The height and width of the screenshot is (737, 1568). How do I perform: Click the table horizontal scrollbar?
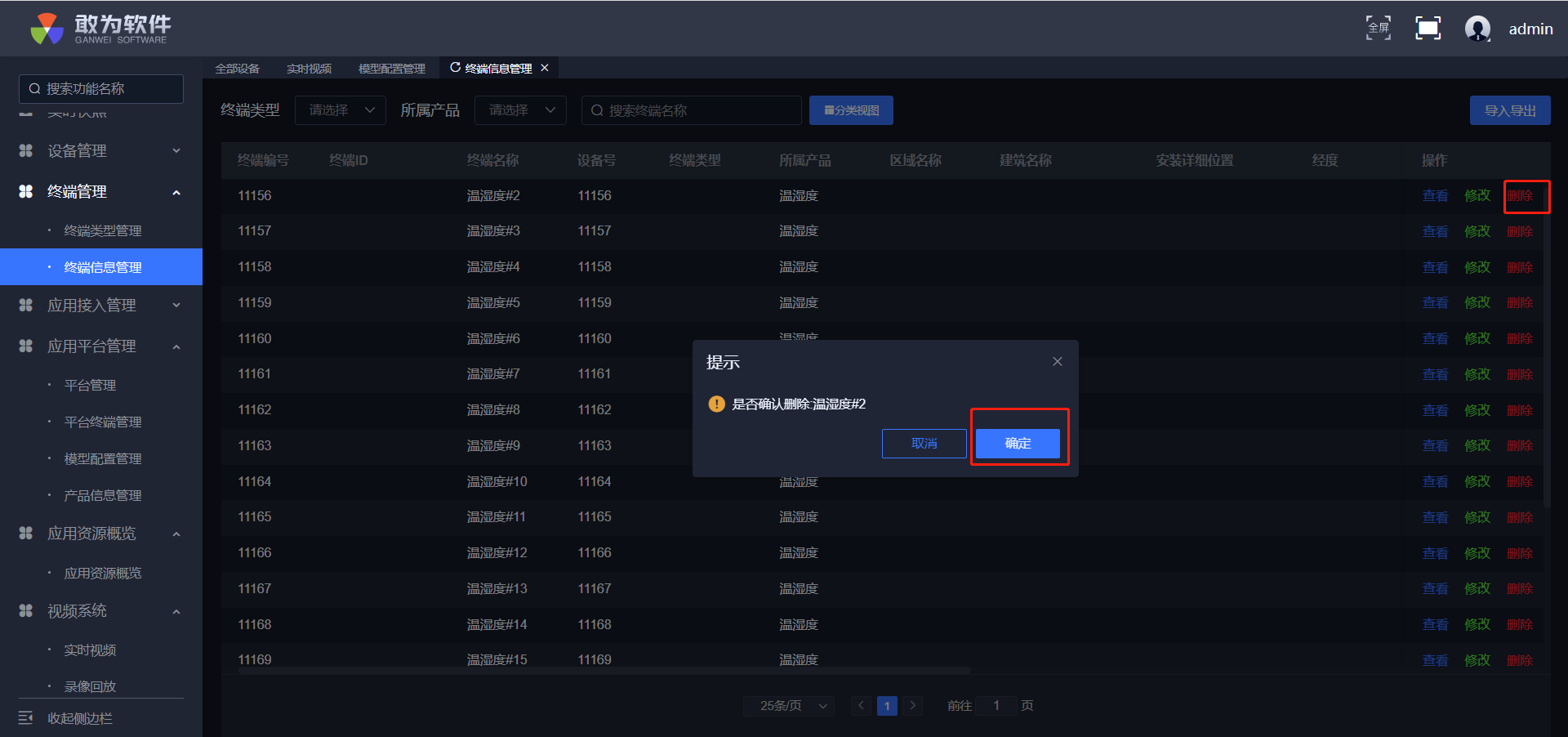pos(604,671)
